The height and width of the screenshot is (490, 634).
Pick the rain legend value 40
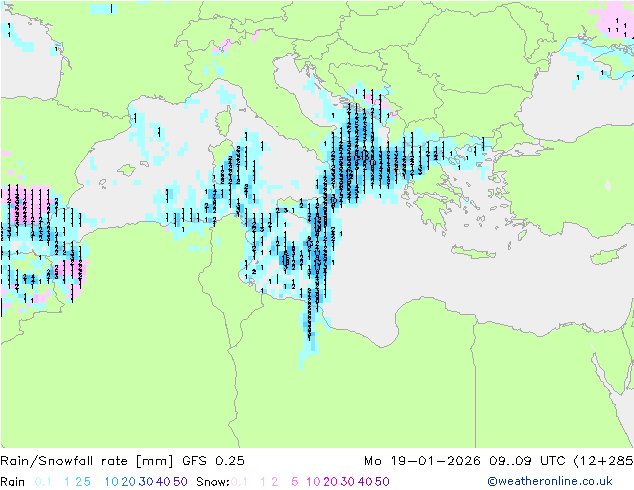pos(163,482)
